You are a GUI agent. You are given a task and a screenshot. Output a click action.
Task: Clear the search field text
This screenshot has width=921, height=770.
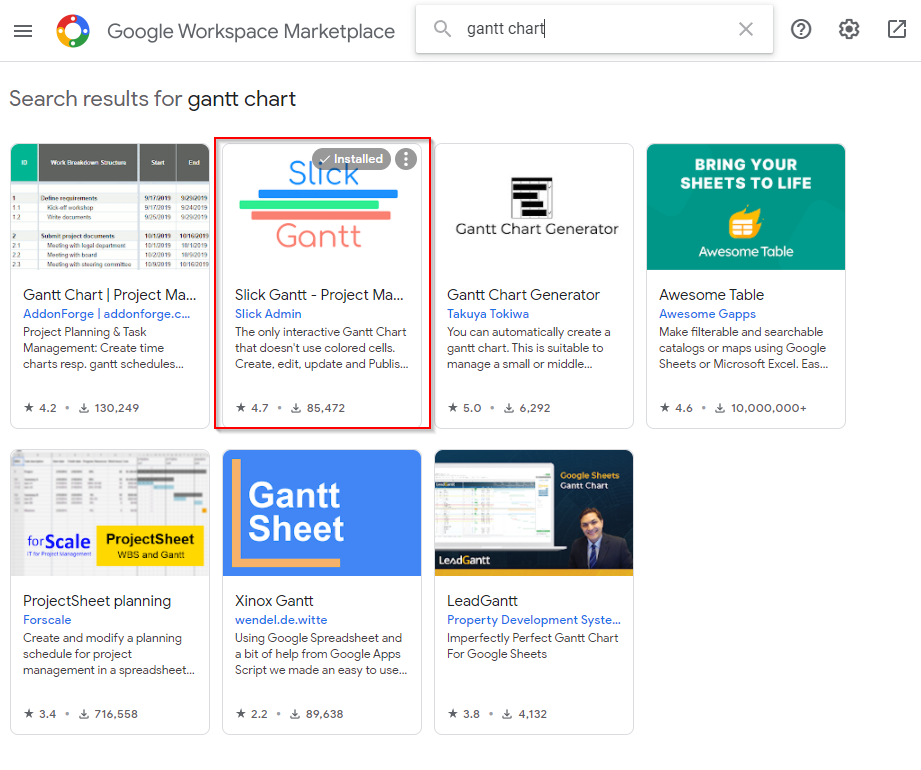click(x=745, y=29)
